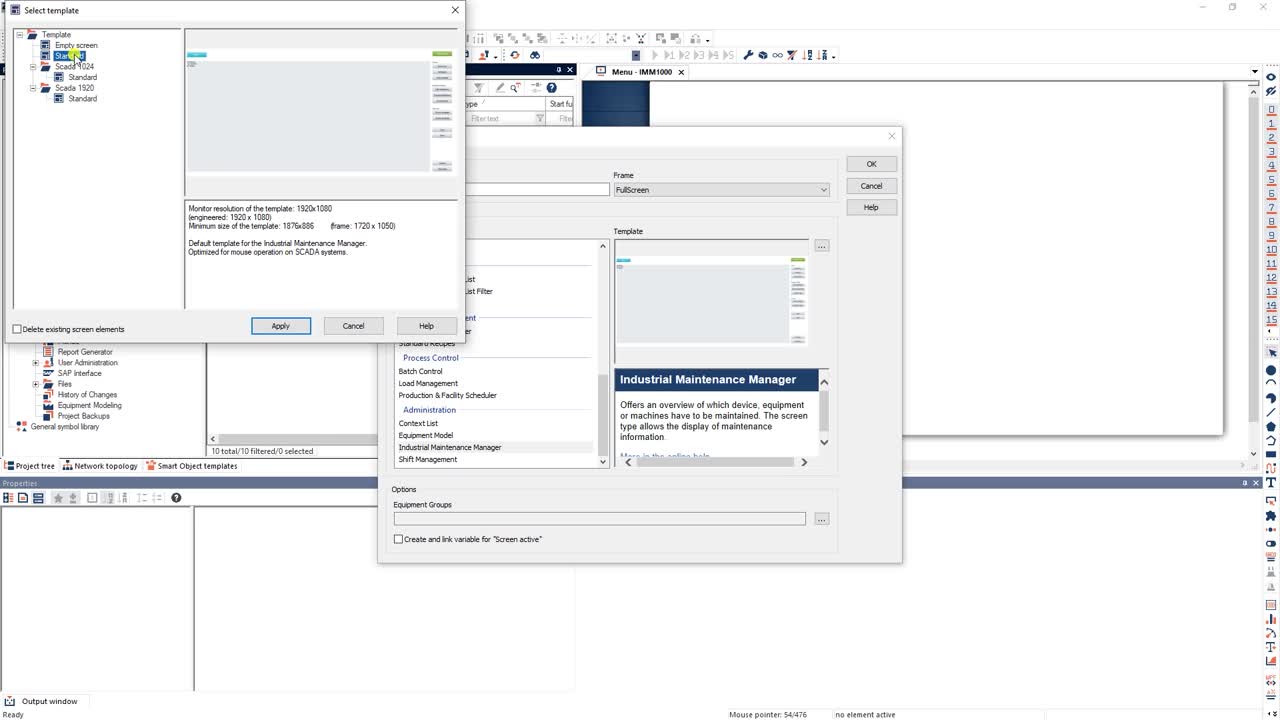The width and height of the screenshot is (1280, 720).
Task: Enable Delete existing screen elements checkbox
Action: 17,329
